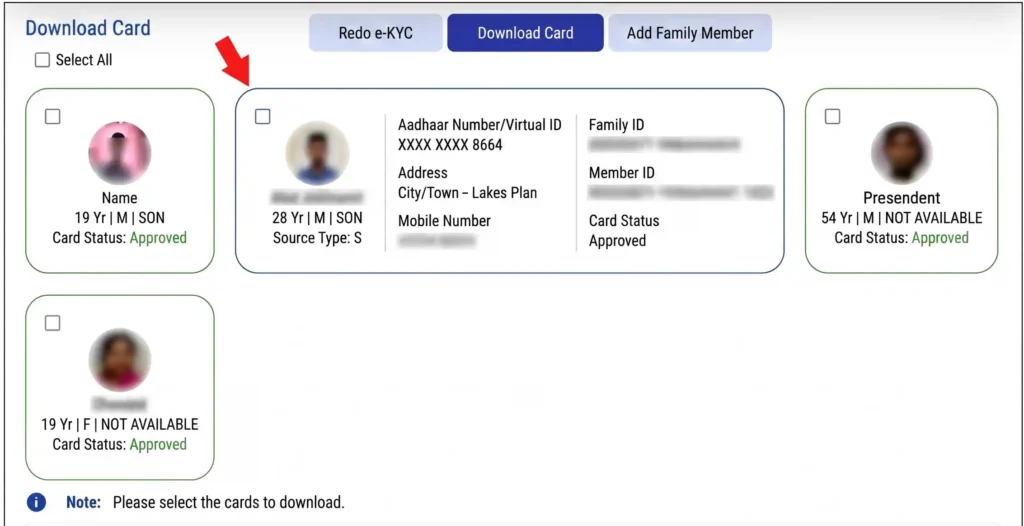Switch to the Download Card tab
This screenshot has width=1024, height=526.
pos(525,33)
